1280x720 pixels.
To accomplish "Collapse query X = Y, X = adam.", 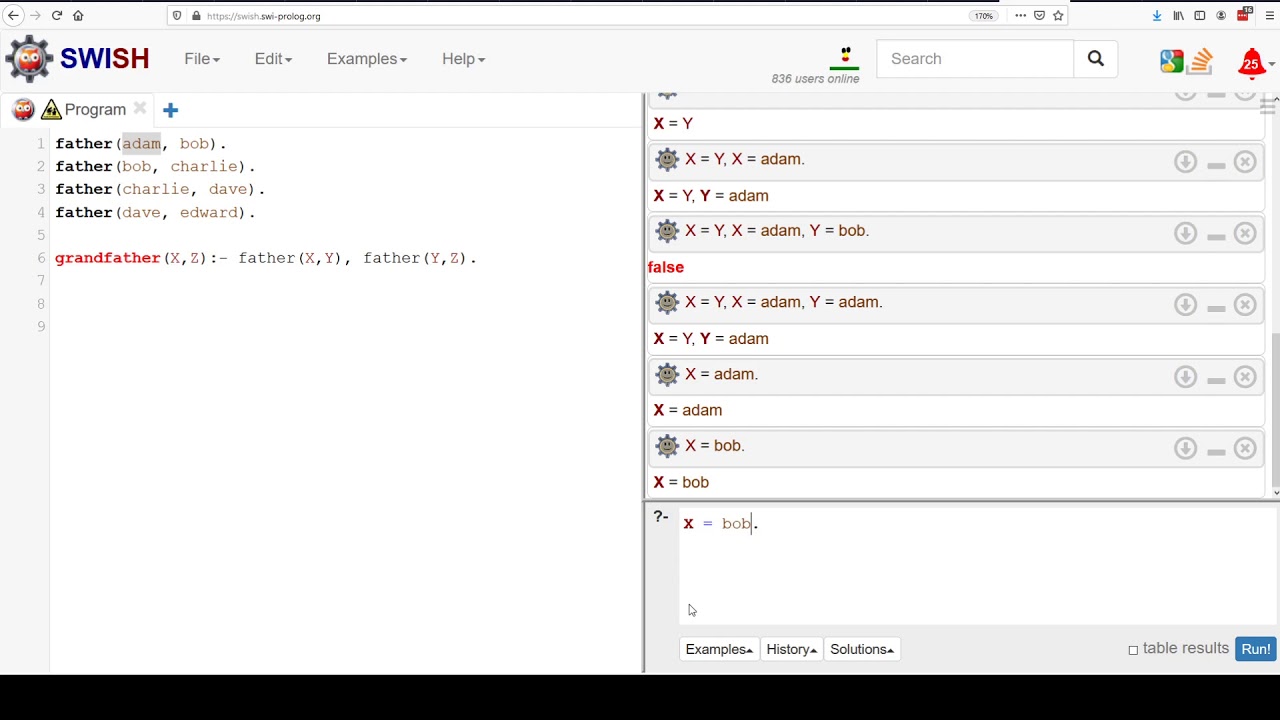I will point(1216,165).
